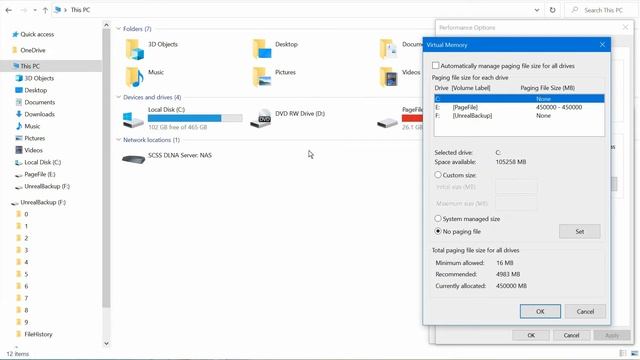Confirm Virtual Memory with OK
The height and width of the screenshot is (360, 640).
[x=540, y=311]
